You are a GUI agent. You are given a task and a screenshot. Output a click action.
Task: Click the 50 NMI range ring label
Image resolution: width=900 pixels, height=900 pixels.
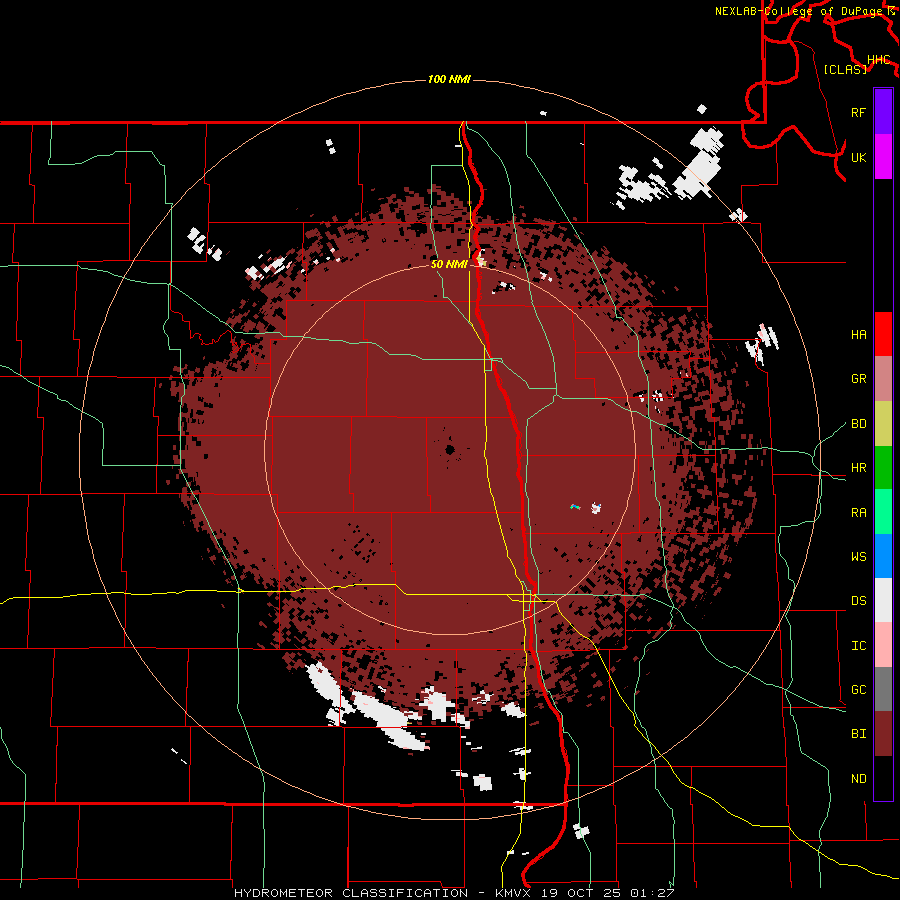(x=449, y=264)
